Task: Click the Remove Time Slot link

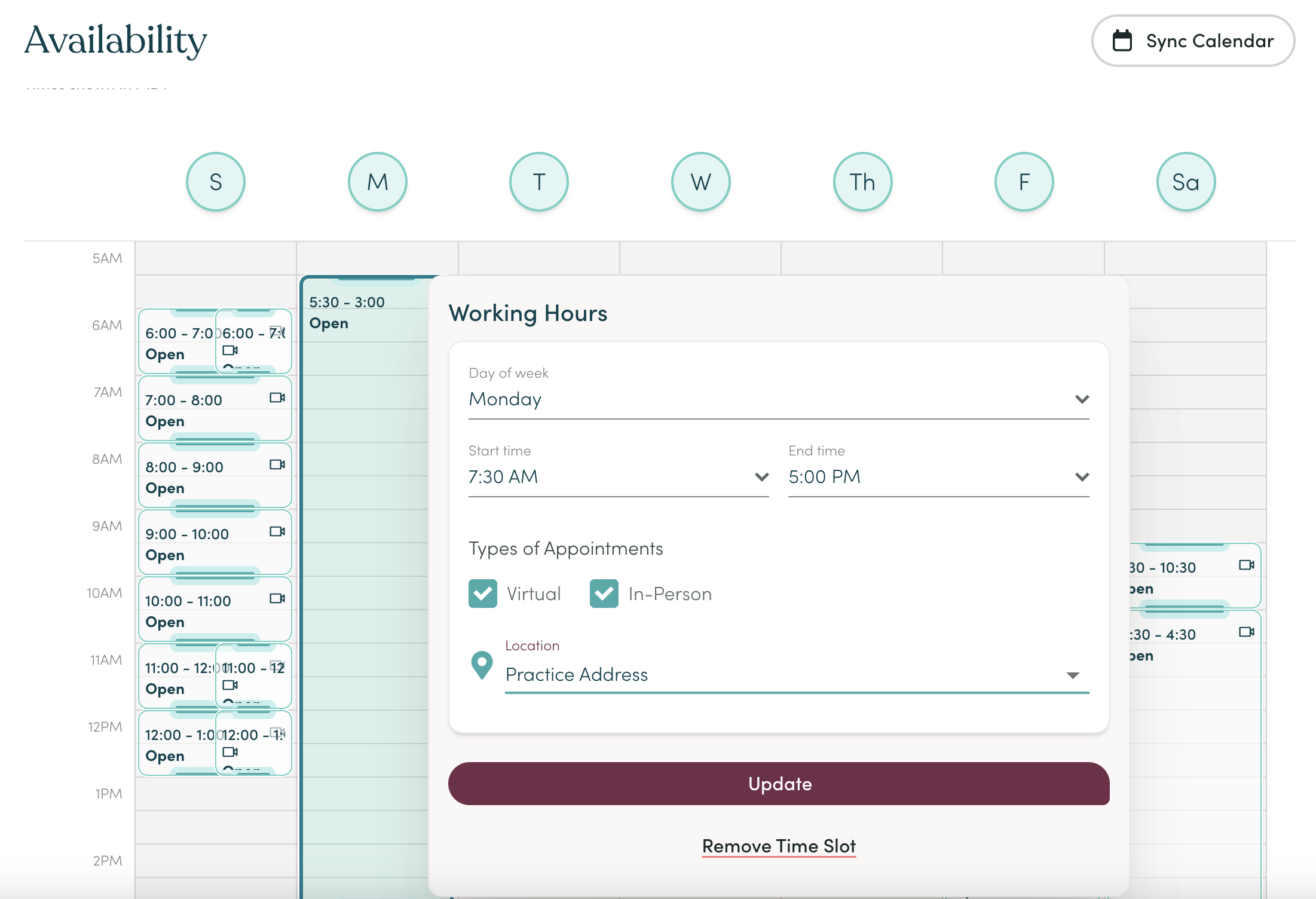Action: pyautogui.click(x=779, y=846)
